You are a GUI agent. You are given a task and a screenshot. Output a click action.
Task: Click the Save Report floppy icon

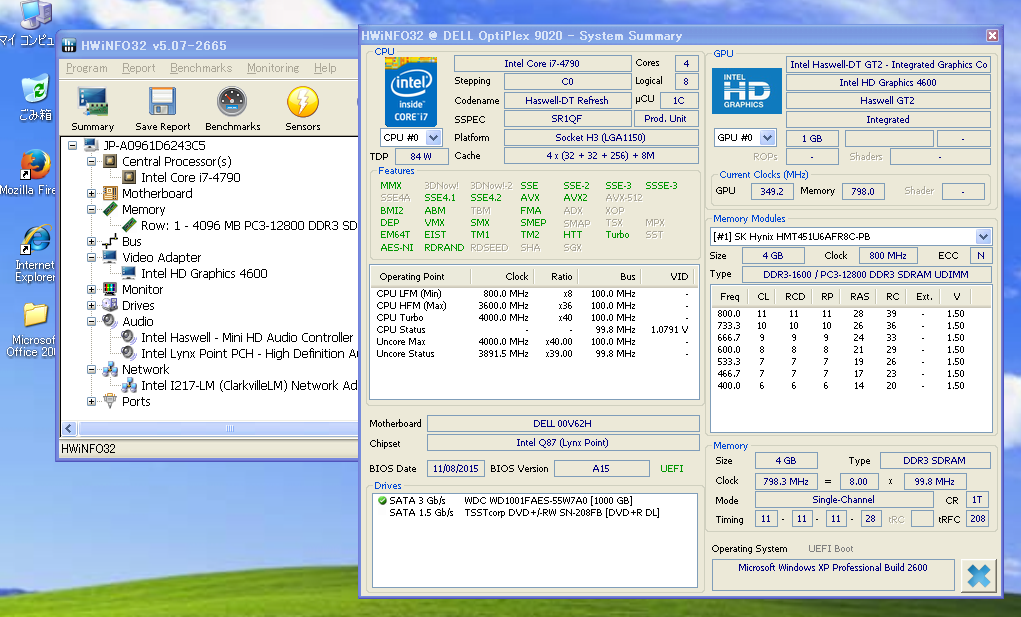tap(162, 103)
